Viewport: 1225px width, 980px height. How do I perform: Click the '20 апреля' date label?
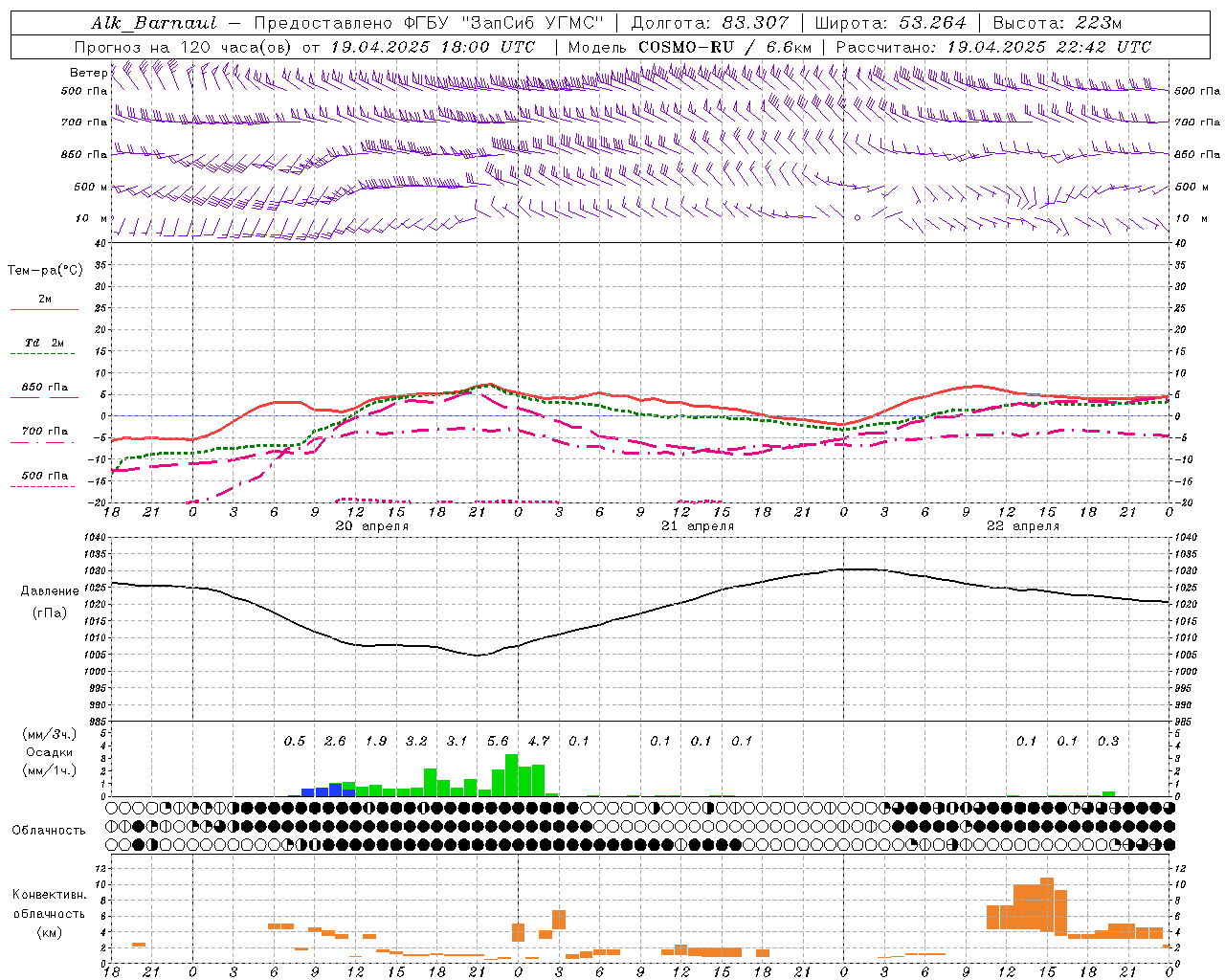click(371, 526)
